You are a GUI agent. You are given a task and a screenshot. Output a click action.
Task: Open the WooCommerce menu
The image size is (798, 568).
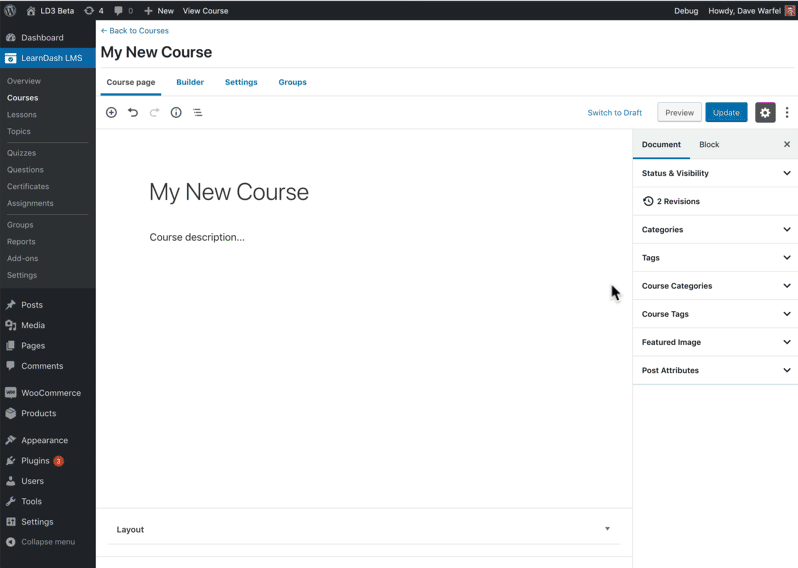(48, 393)
